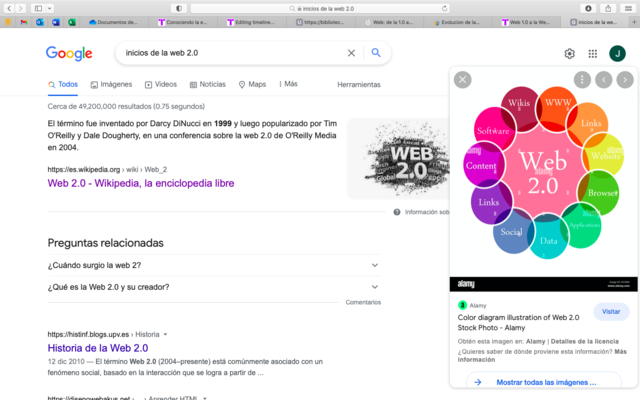Open 'Web 2.0 - Wikipedia, la enciclopedia libre' link

141,183
